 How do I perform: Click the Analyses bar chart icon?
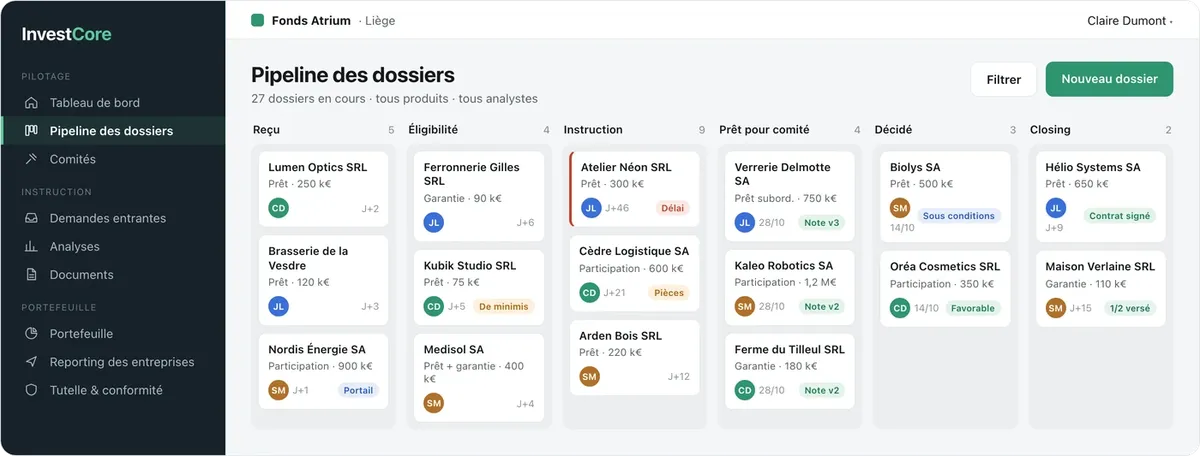[31, 246]
